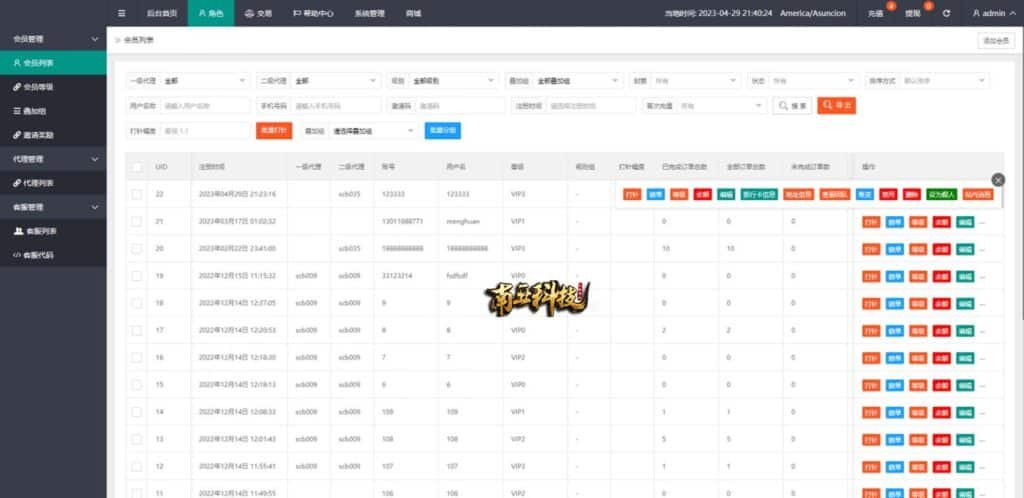Open the 一级代理 dropdown filter
This screenshot has width=1024, height=498.
click(x=205, y=80)
